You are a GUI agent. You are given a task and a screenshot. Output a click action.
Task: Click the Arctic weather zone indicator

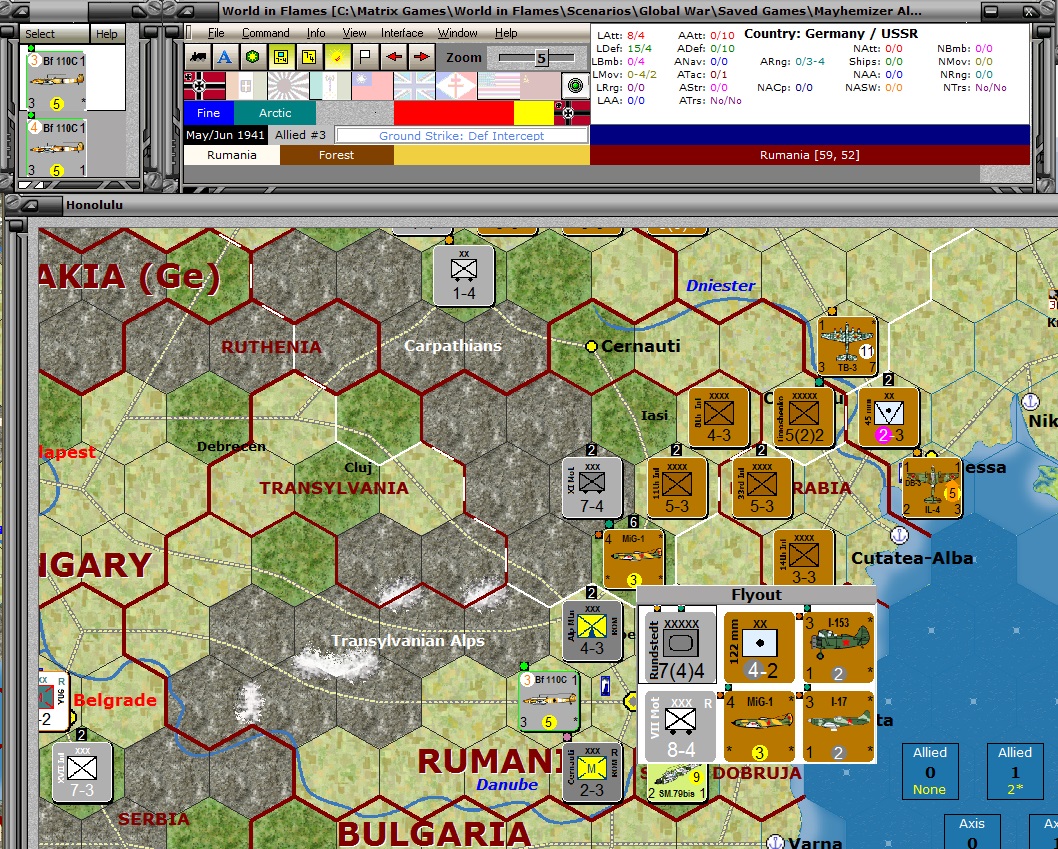[275, 113]
